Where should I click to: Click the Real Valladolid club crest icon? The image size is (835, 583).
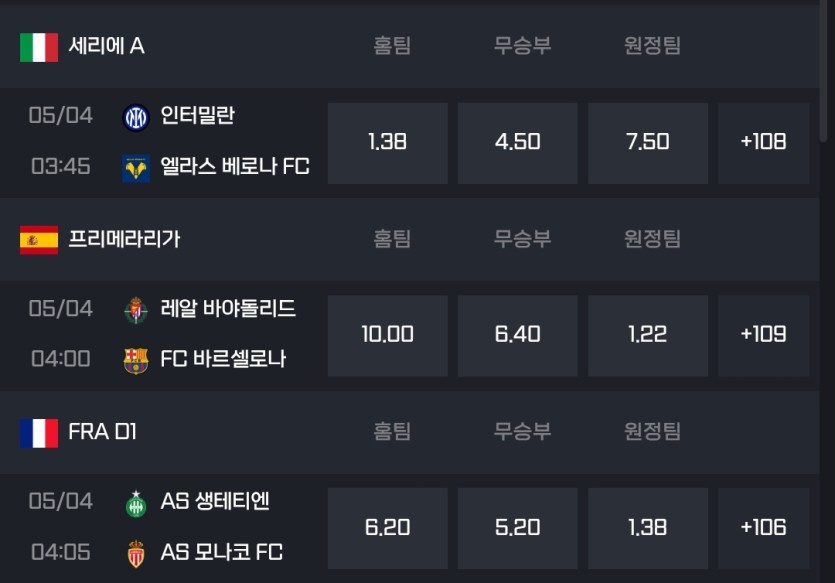click(136, 310)
